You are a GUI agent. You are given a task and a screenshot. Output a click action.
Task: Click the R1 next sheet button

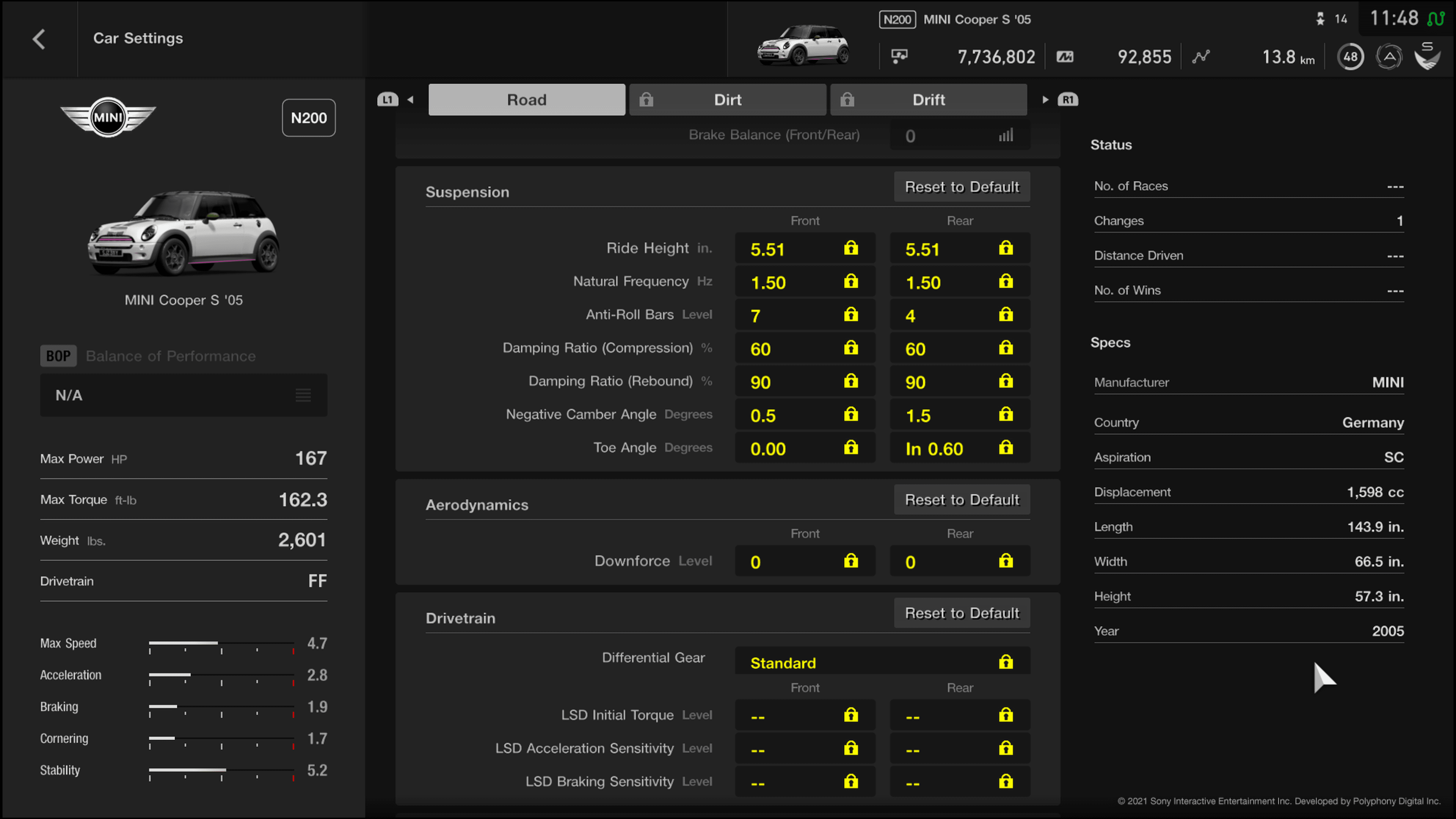tap(1068, 100)
